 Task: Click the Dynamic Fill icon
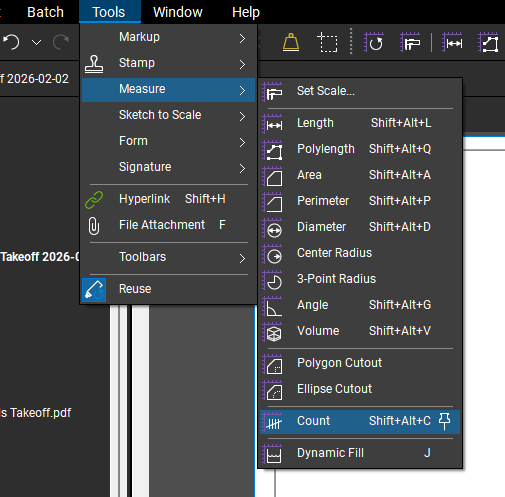pyautogui.click(x=273, y=454)
